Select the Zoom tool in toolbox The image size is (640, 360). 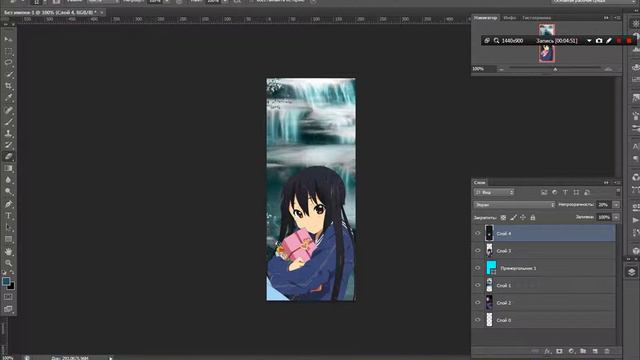pyautogui.click(x=8, y=263)
